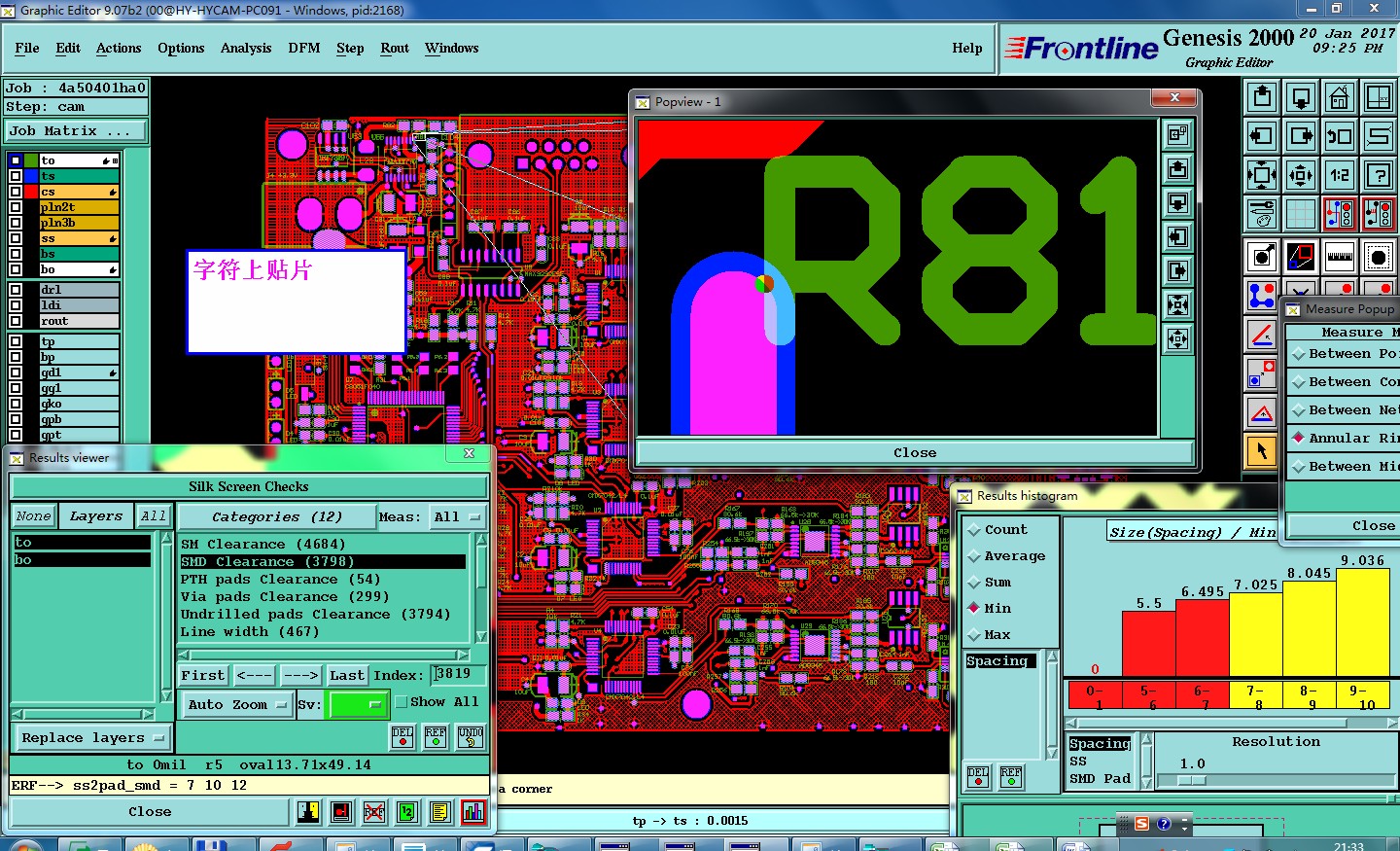Toggle visibility box of layer drl

[x=16, y=290]
